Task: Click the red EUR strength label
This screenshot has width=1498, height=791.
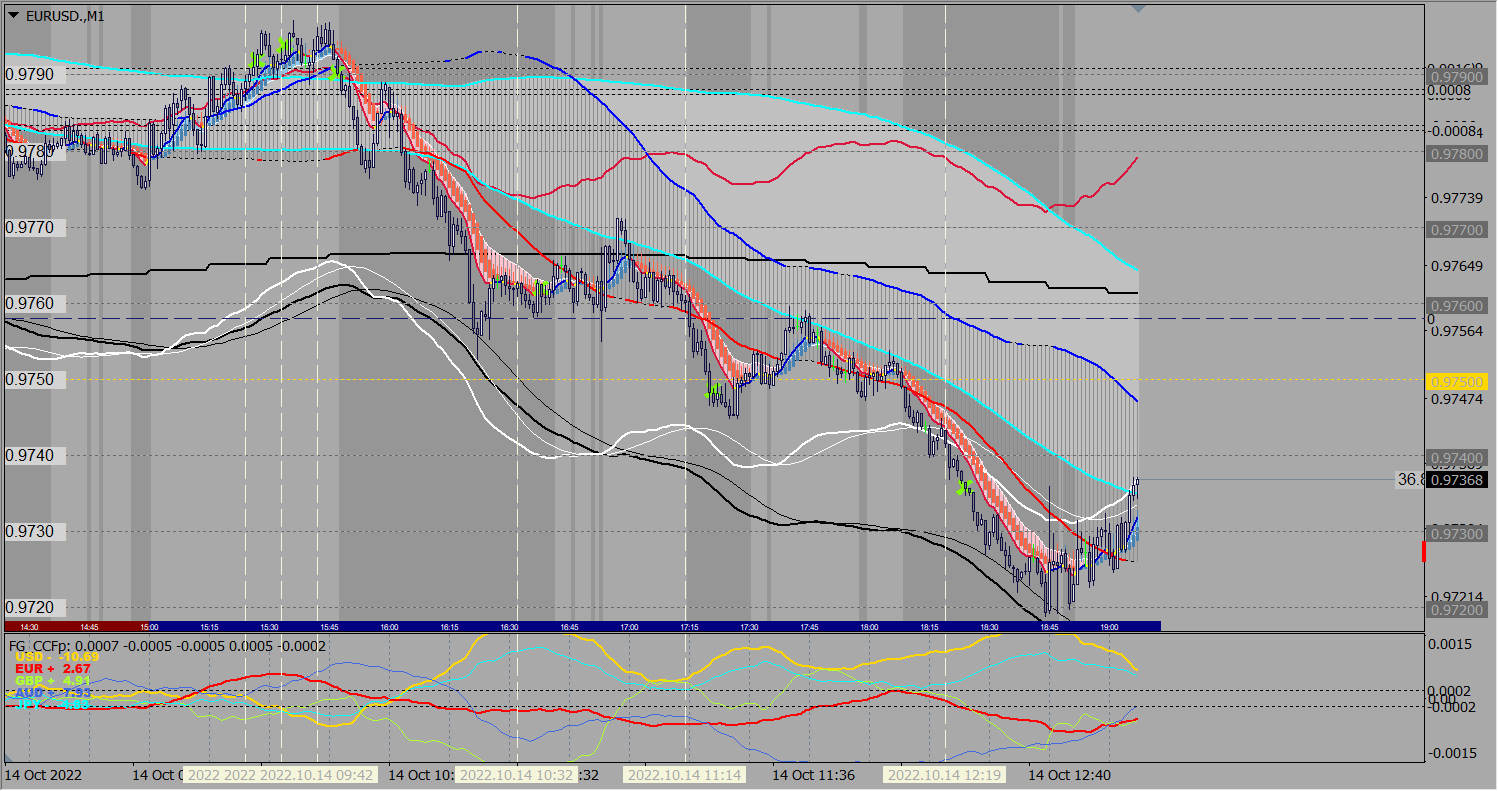Action: [x=53, y=669]
